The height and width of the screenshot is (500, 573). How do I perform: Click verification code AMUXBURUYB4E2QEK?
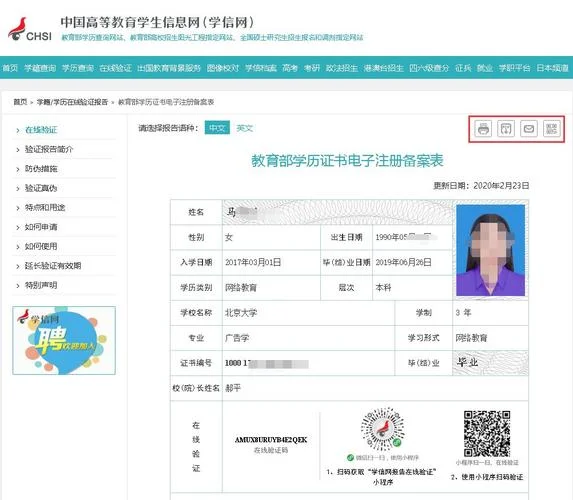tap(271, 440)
